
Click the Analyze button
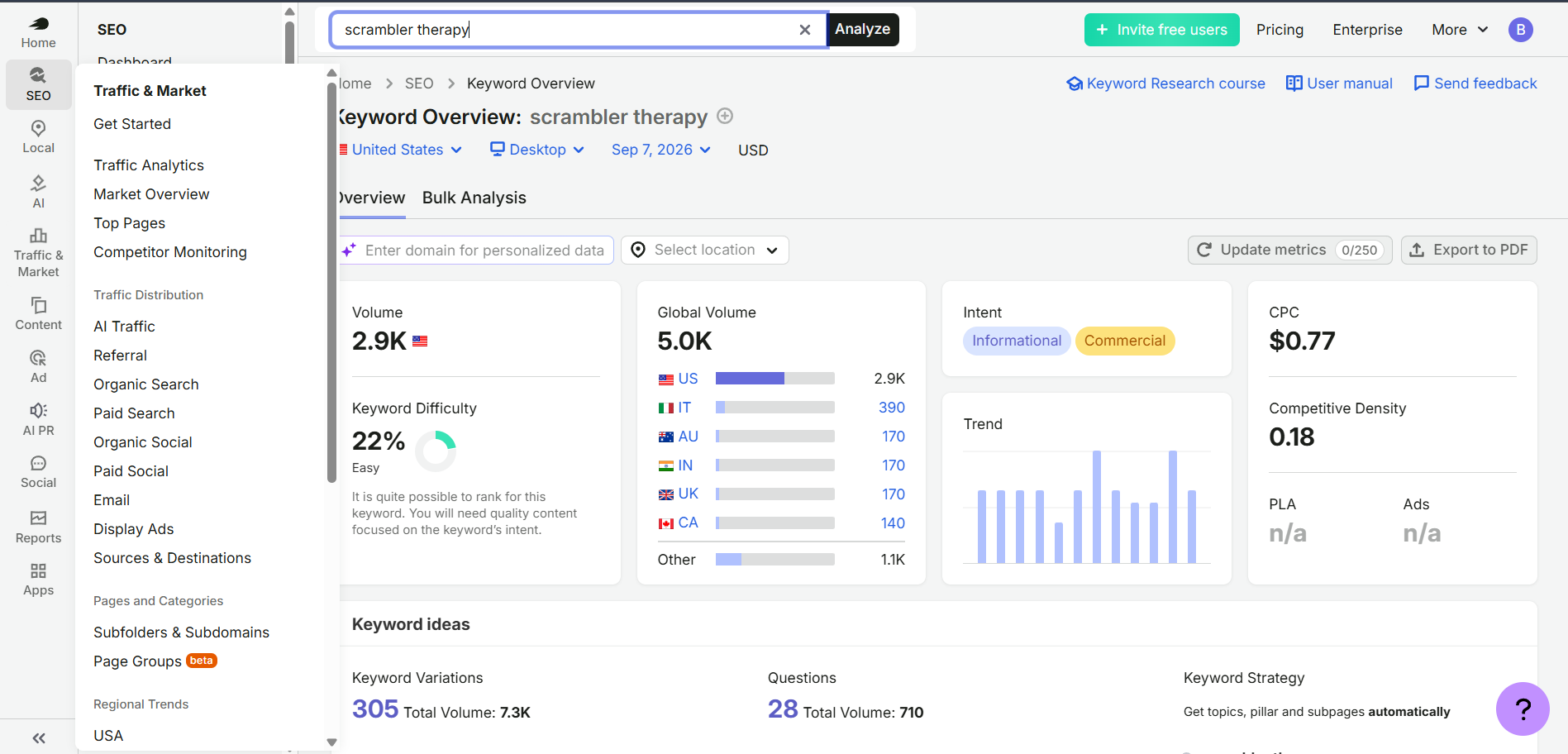[x=862, y=30]
